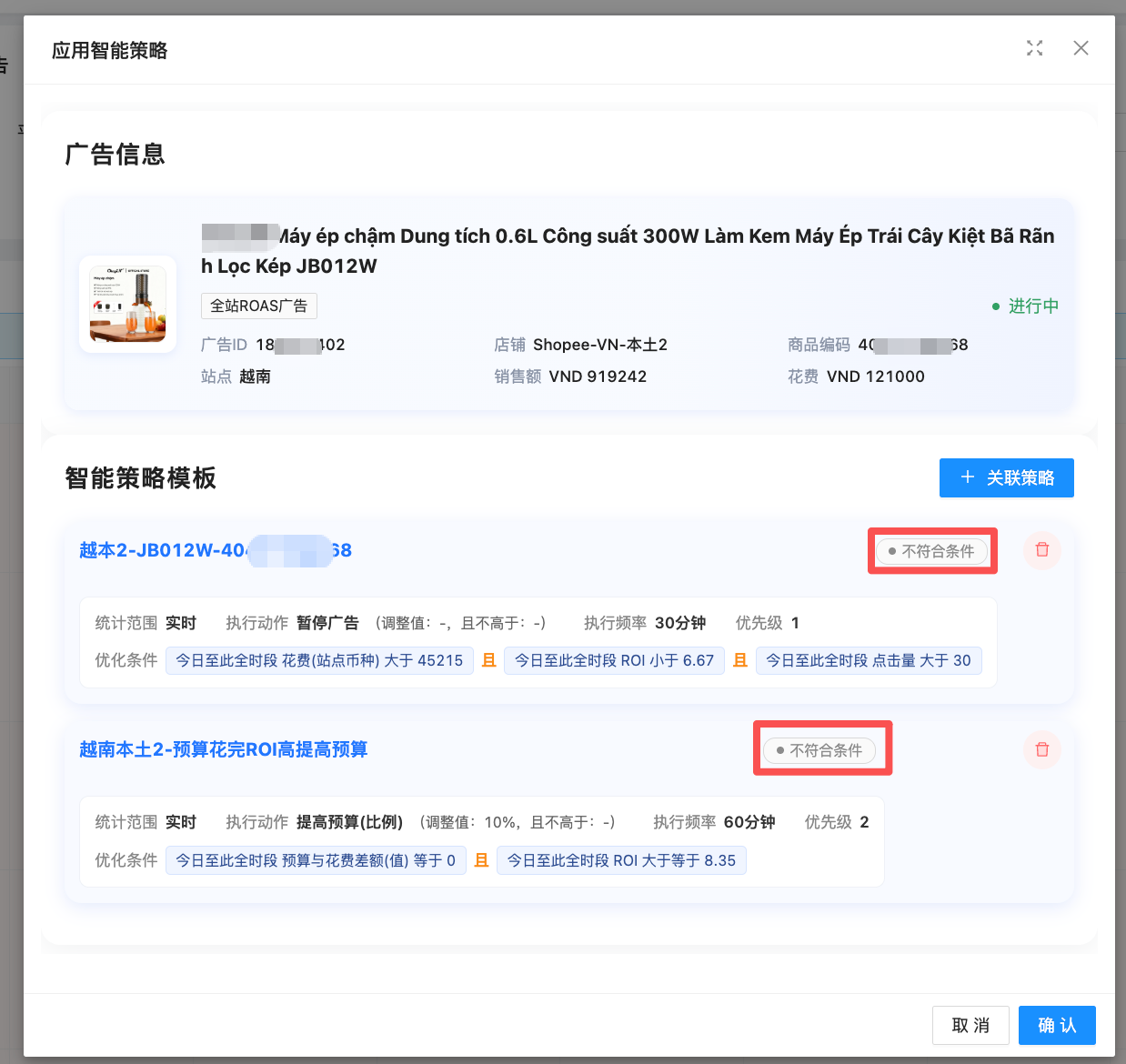Click the 广告信息 section heading

pos(116,155)
